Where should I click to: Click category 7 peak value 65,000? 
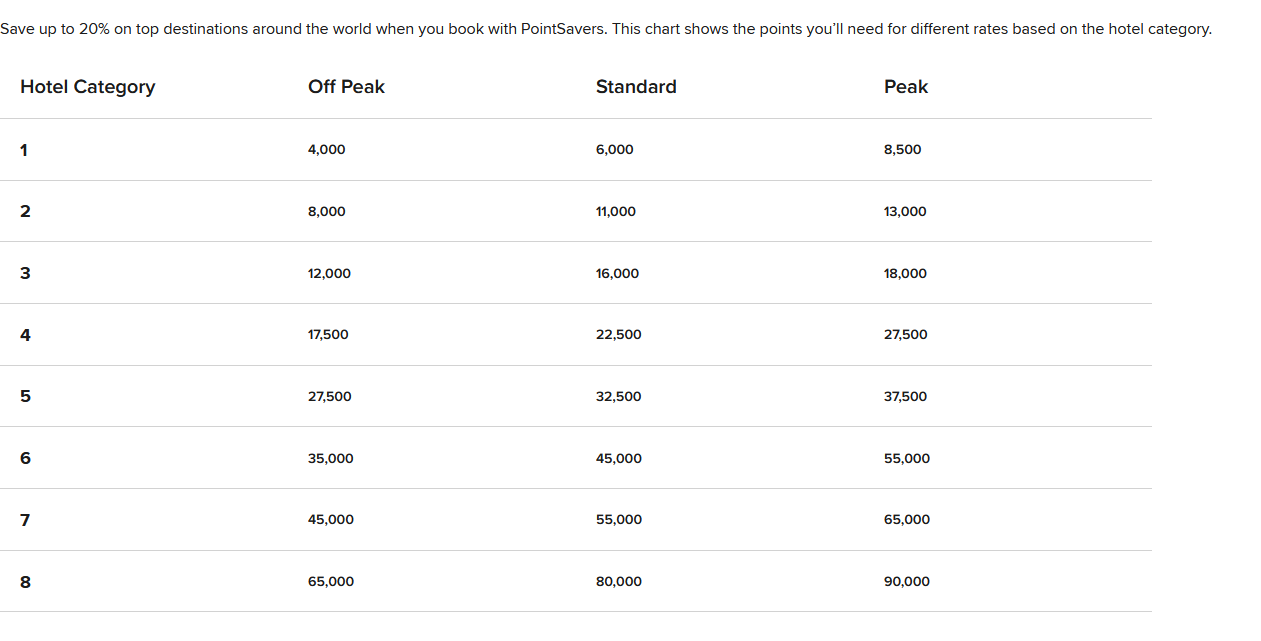coord(907,520)
